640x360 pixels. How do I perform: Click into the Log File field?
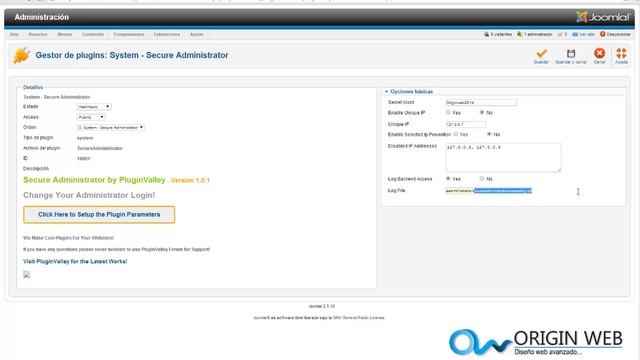point(489,191)
